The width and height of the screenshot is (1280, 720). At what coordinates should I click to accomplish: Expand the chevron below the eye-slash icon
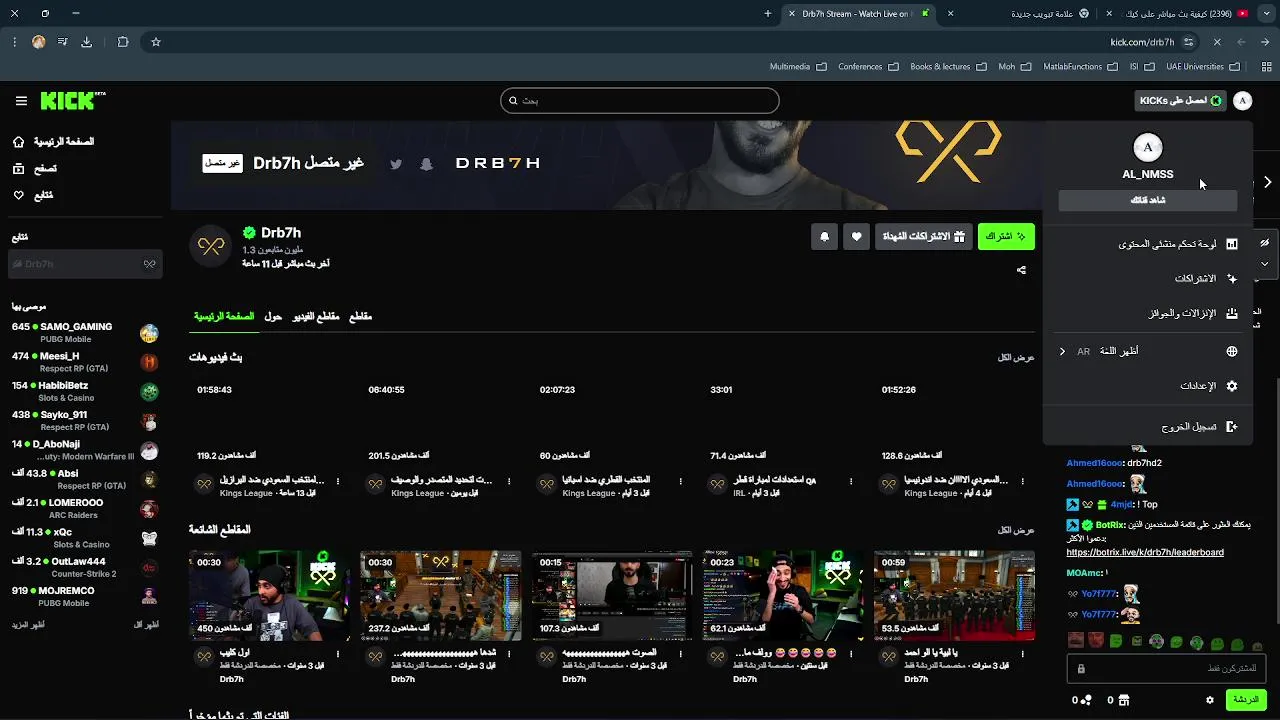pyautogui.click(x=1264, y=264)
